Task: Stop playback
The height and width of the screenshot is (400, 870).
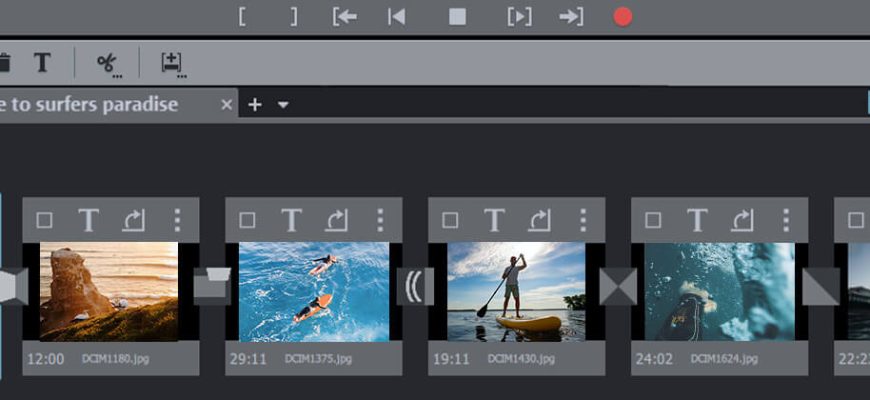Action: pos(457,17)
